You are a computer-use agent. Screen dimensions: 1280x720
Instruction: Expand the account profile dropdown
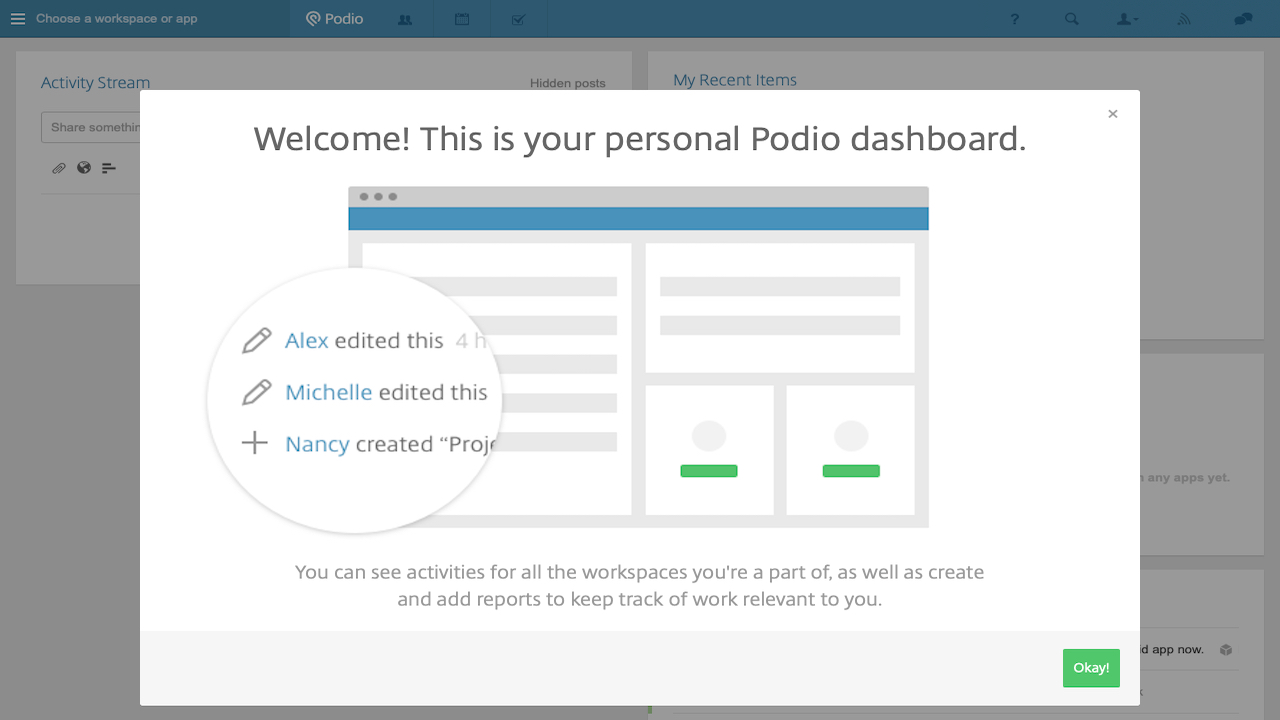tap(1128, 19)
